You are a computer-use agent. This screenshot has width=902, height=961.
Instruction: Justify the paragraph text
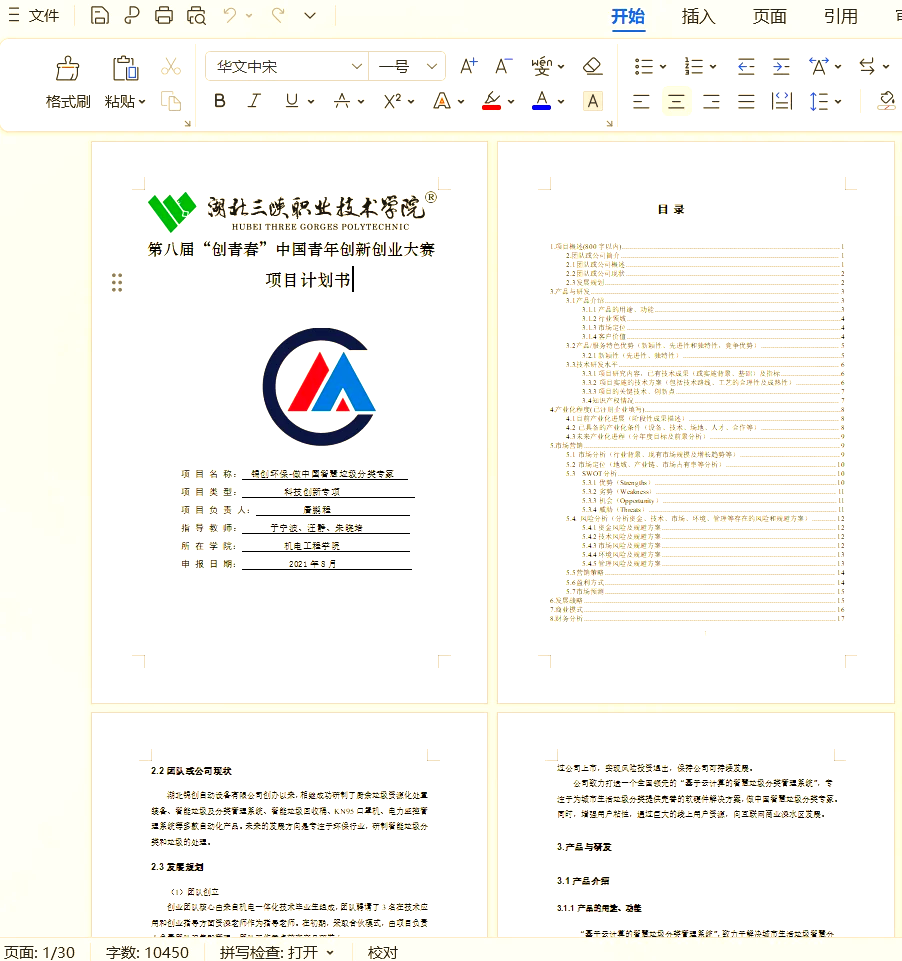click(x=746, y=101)
